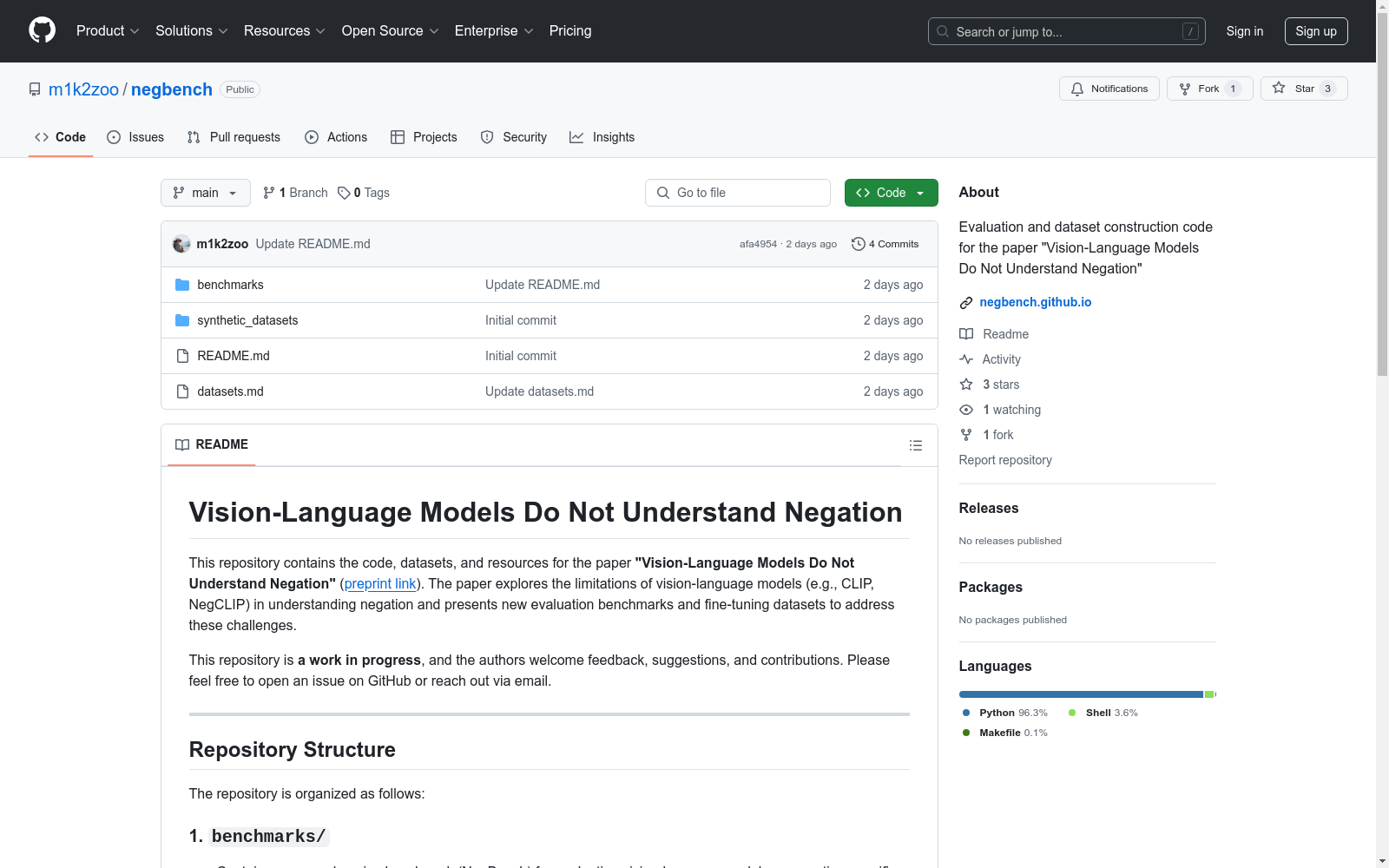
Task: Open the Releases heading link
Action: coord(989,509)
